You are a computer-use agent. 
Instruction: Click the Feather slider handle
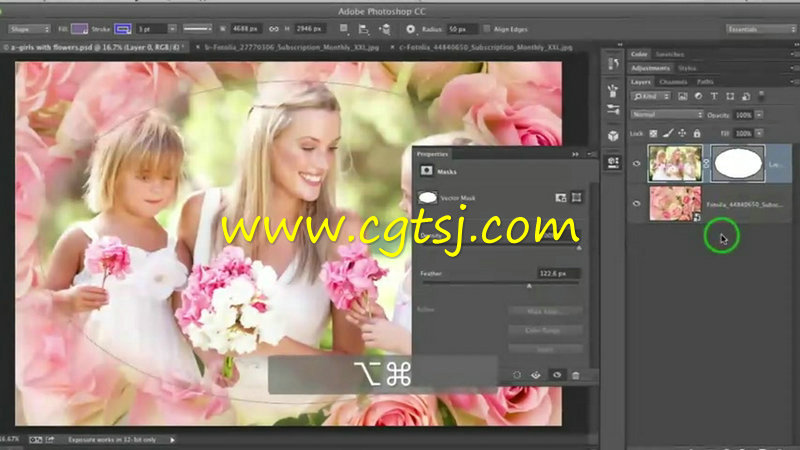529,286
